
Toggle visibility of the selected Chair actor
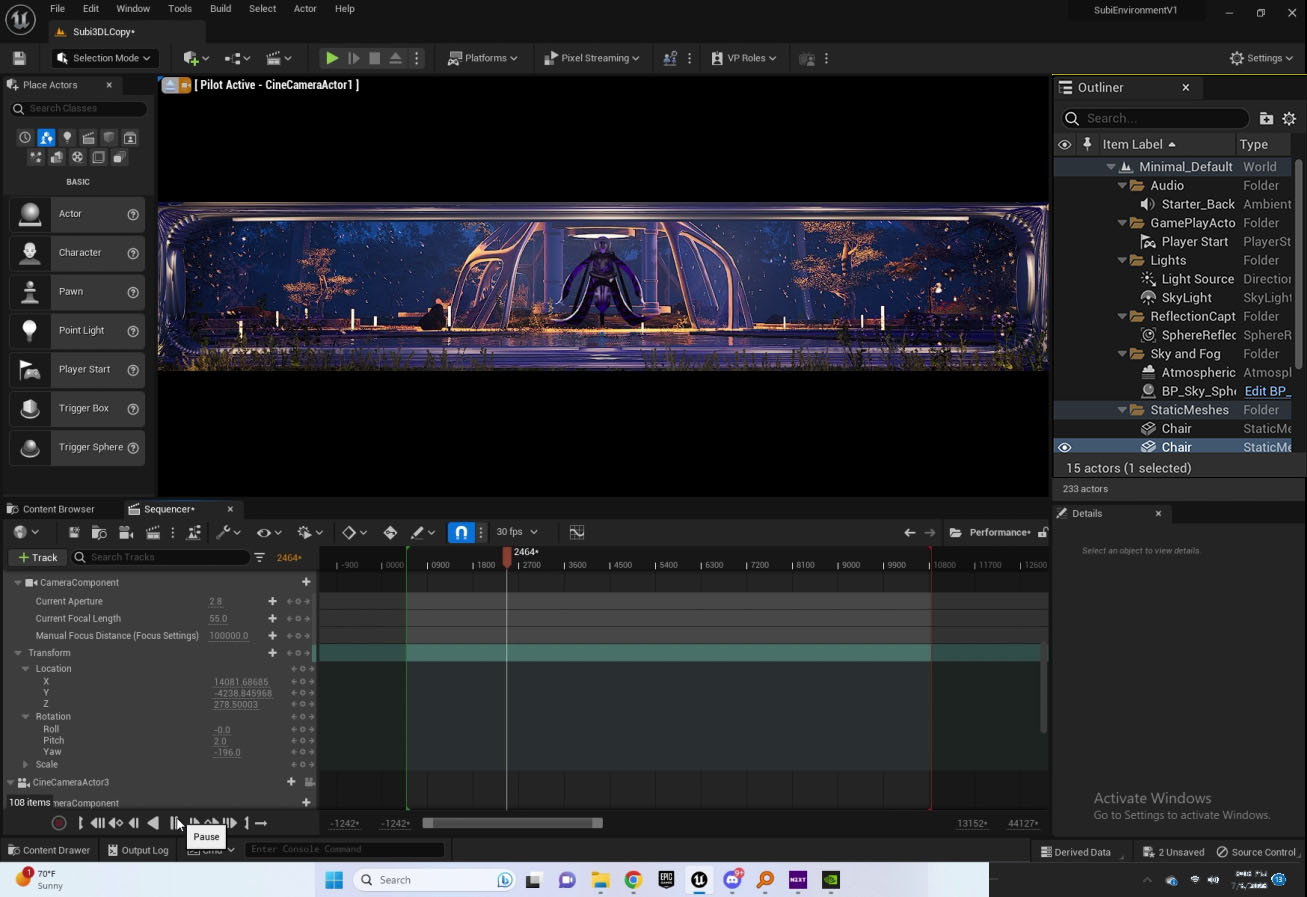(1064, 447)
